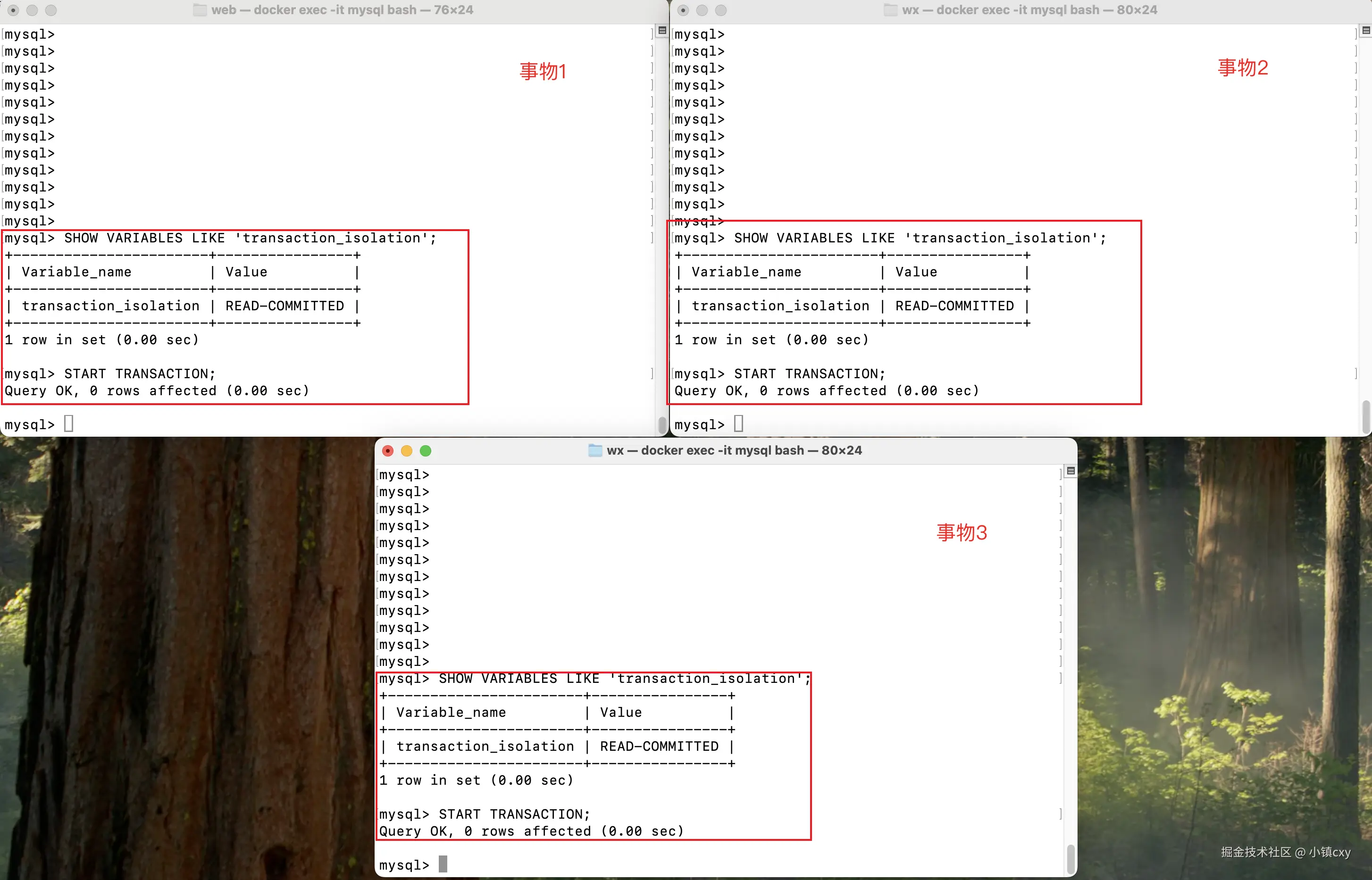
Task: Focus the mysql prompt cursor in web terminal
Action: (68, 423)
